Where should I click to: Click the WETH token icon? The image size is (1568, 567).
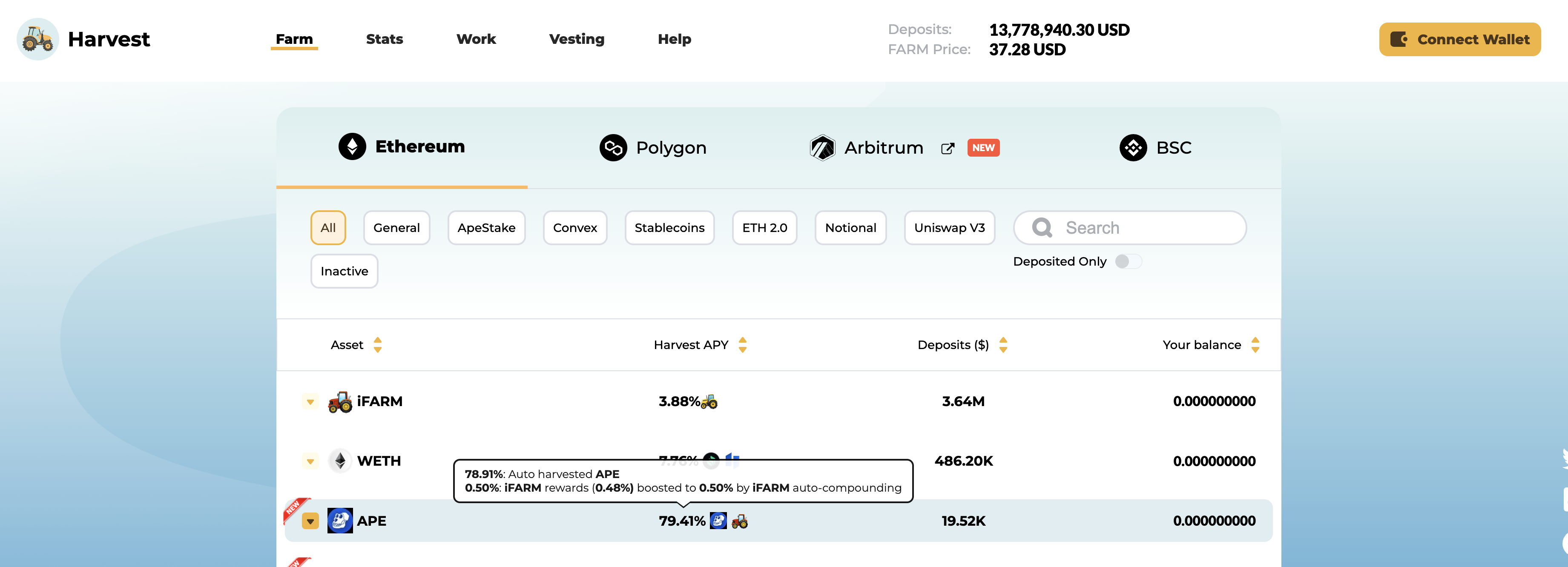click(x=340, y=461)
